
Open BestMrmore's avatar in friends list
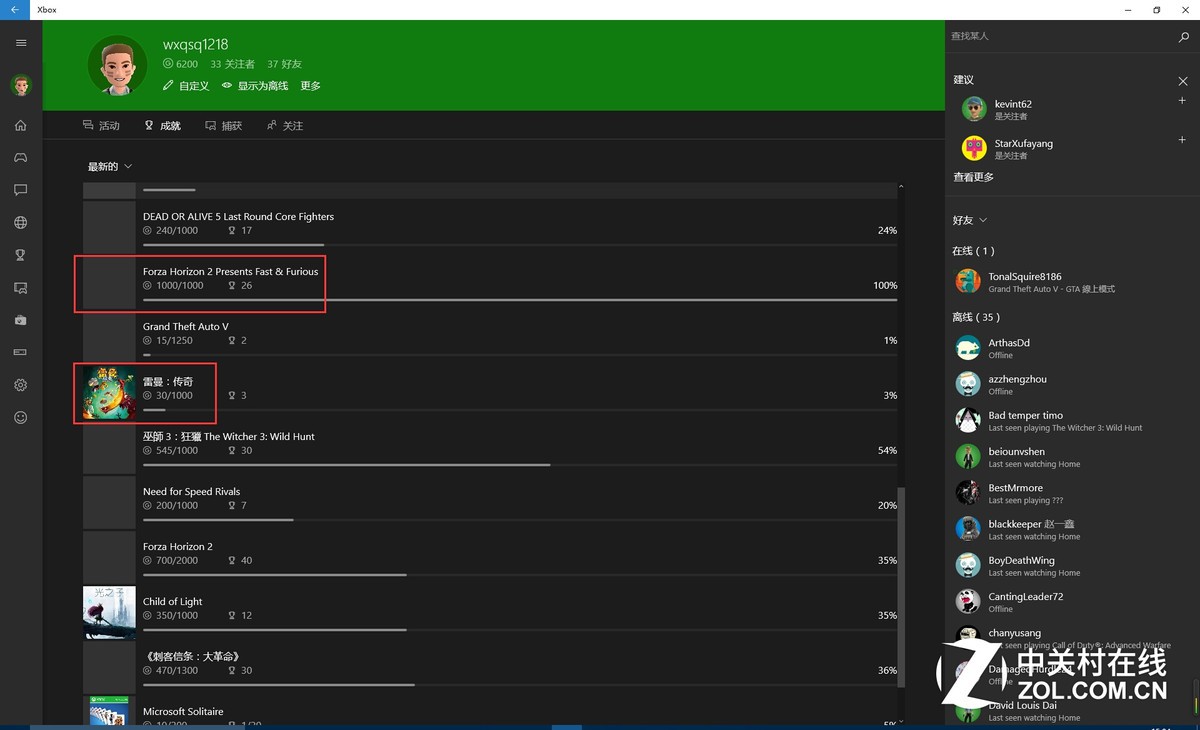(968, 493)
